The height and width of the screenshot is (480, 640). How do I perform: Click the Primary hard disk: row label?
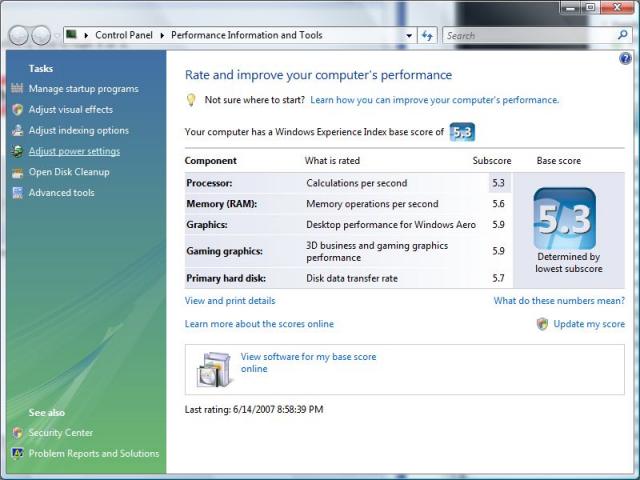point(226,278)
